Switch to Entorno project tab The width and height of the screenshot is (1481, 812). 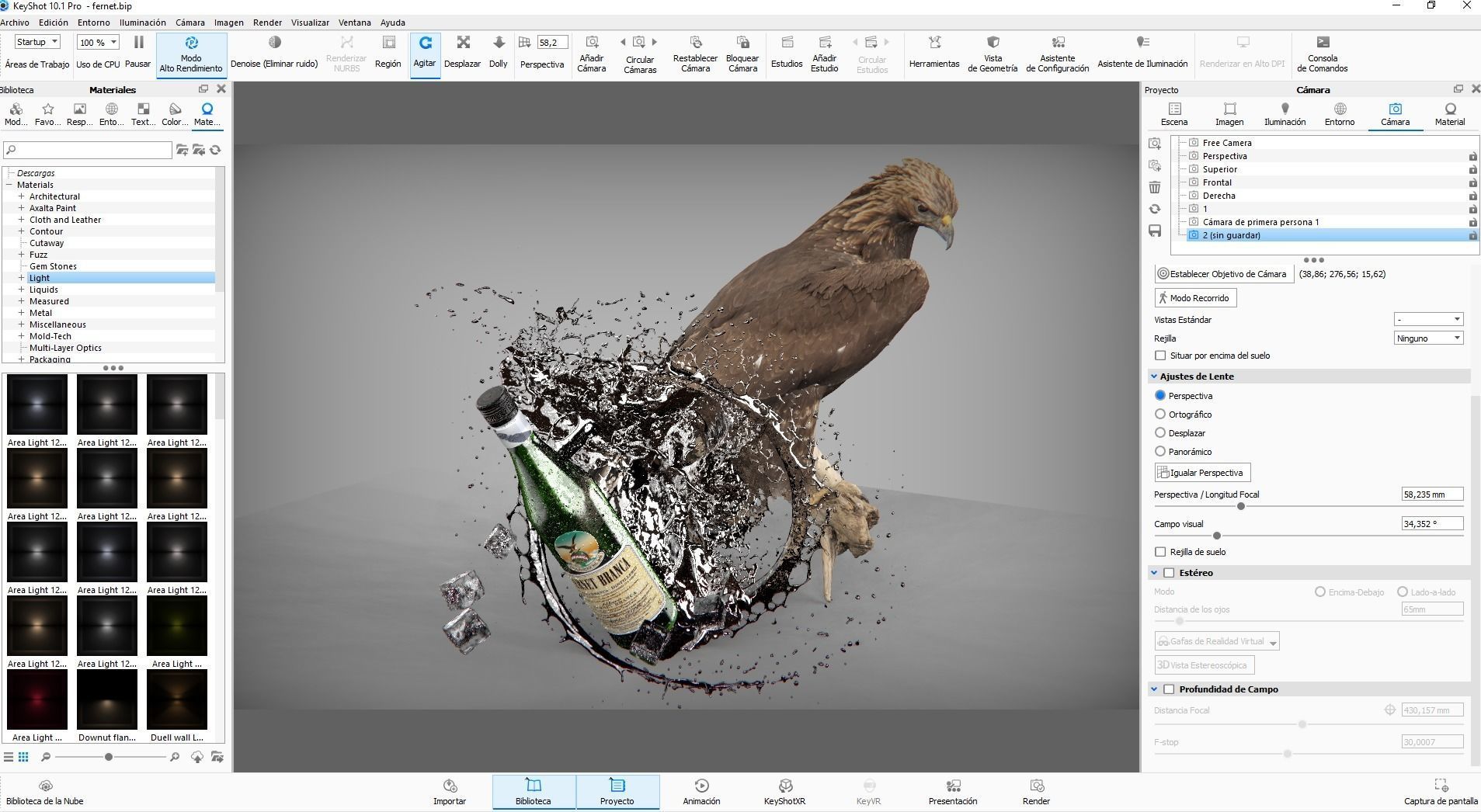click(x=1340, y=114)
